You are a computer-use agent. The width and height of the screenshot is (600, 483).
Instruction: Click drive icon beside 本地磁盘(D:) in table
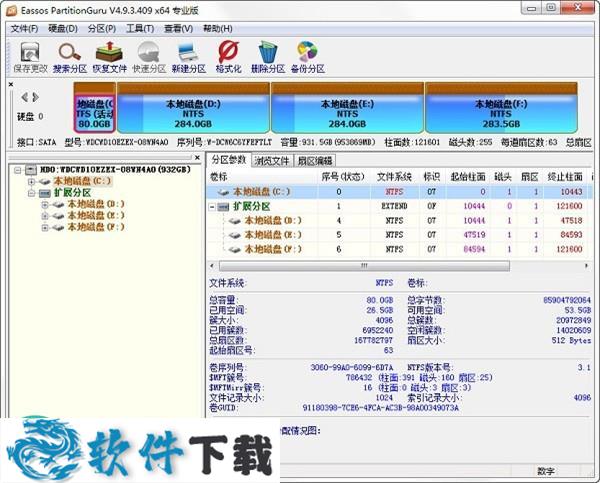click(x=235, y=221)
